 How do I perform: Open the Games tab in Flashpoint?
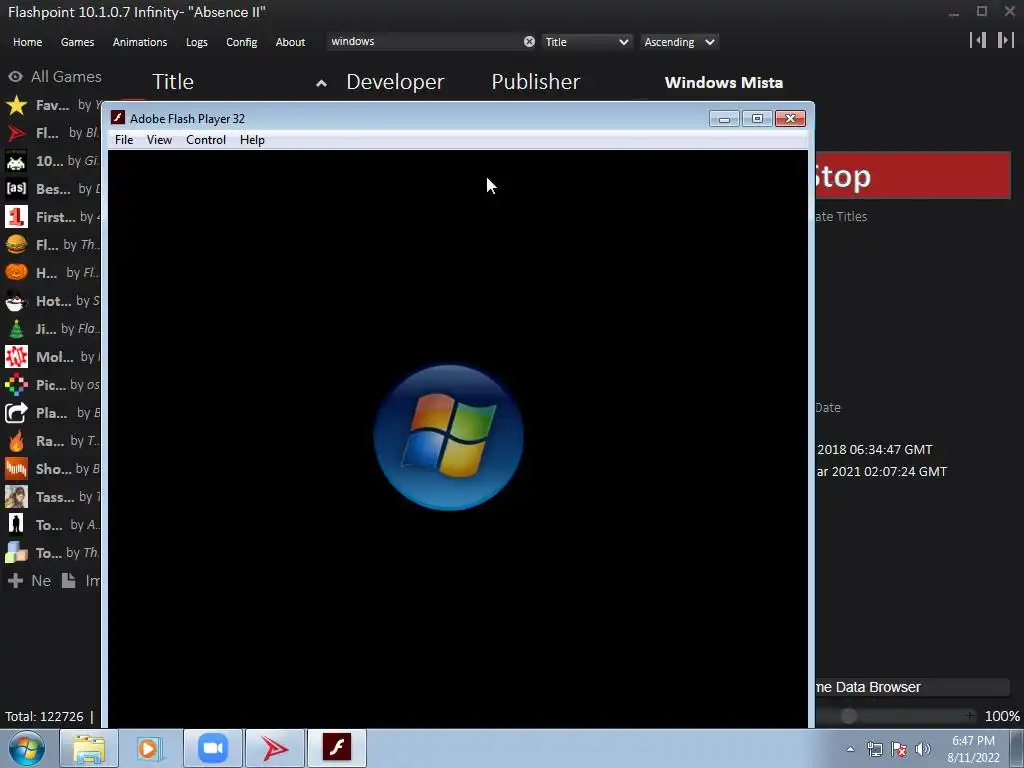point(77,42)
